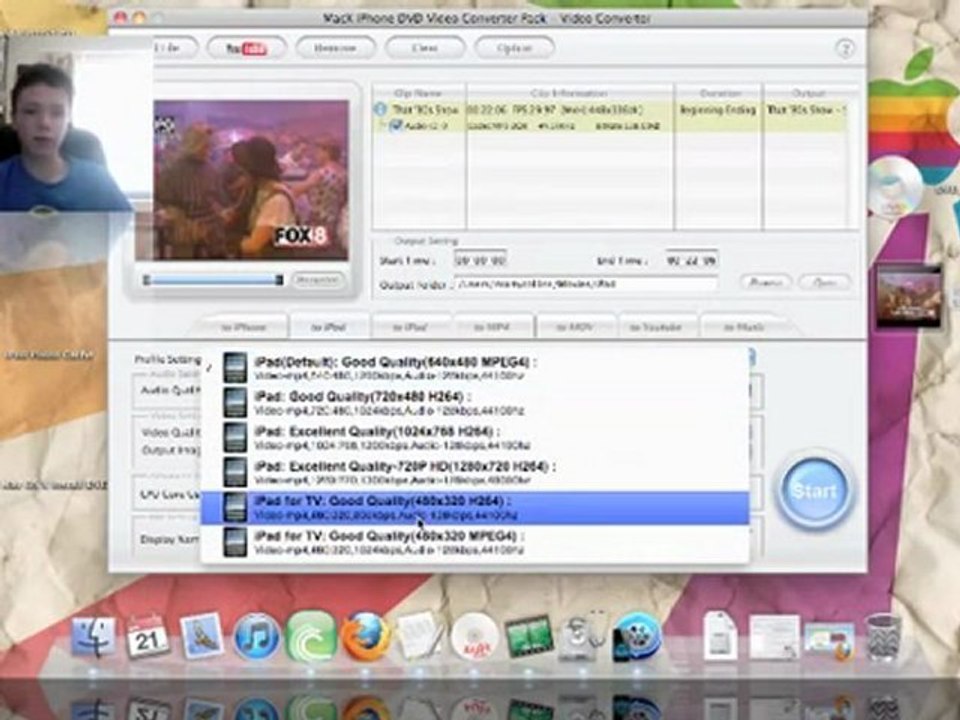Screen dimensions: 960x720
Task: Select the clip name 'That '70s Show'
Action: [x=425, y=110]
